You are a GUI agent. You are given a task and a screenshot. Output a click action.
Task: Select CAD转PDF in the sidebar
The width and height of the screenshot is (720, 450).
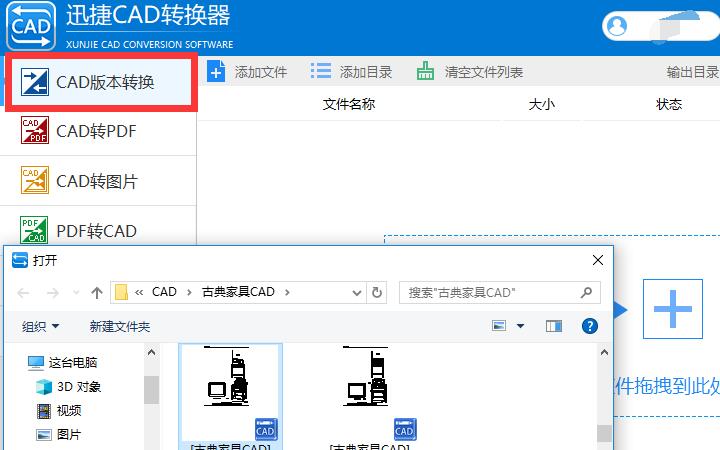pyautogui.click(x=98, y=131)
